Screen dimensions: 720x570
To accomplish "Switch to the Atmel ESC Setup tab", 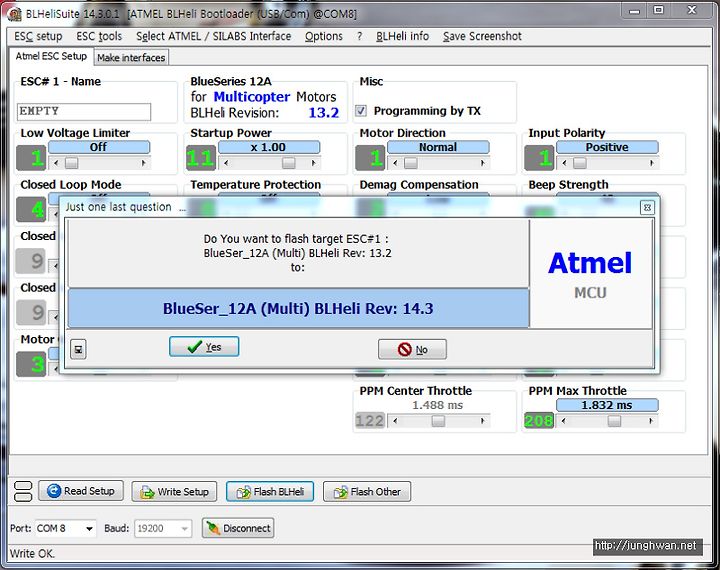I will (x=51, y=56).
